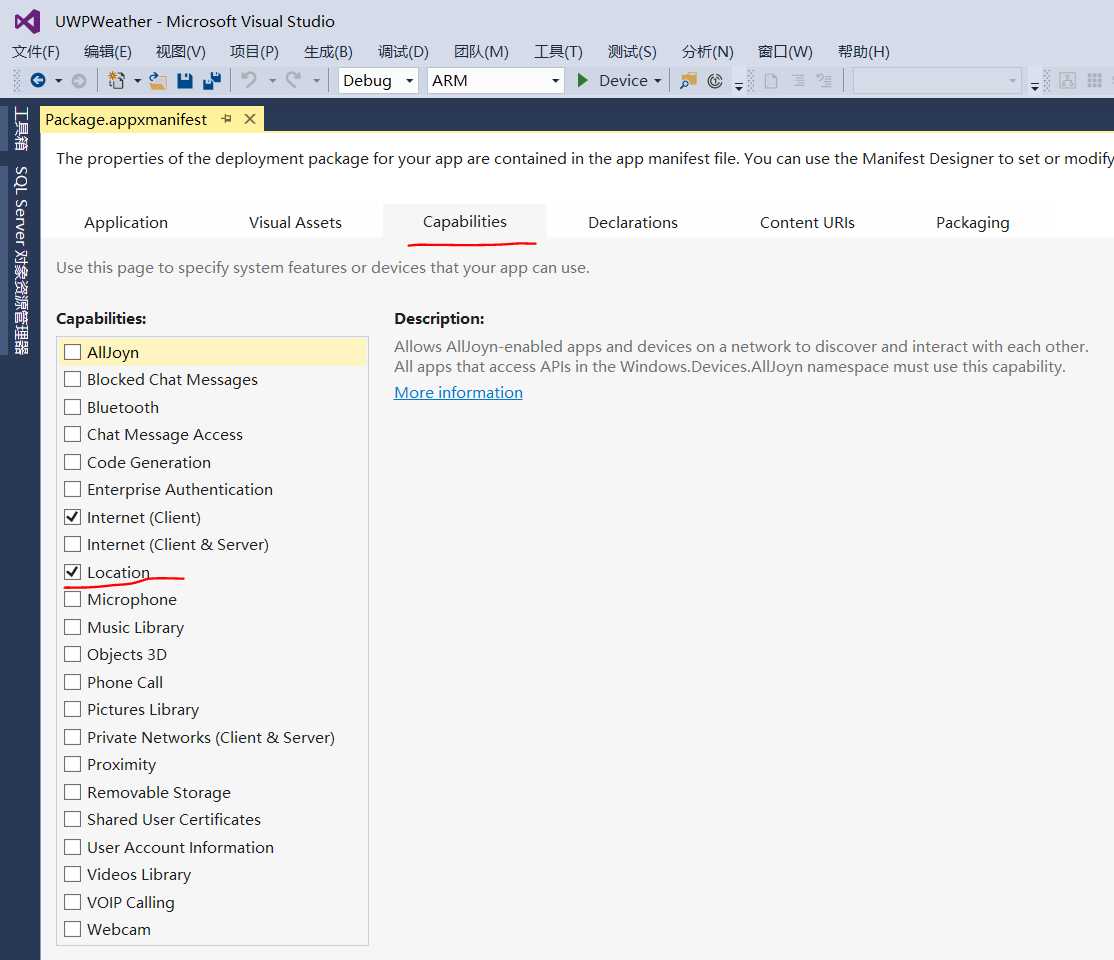Enable the Microphone capability

72,599
